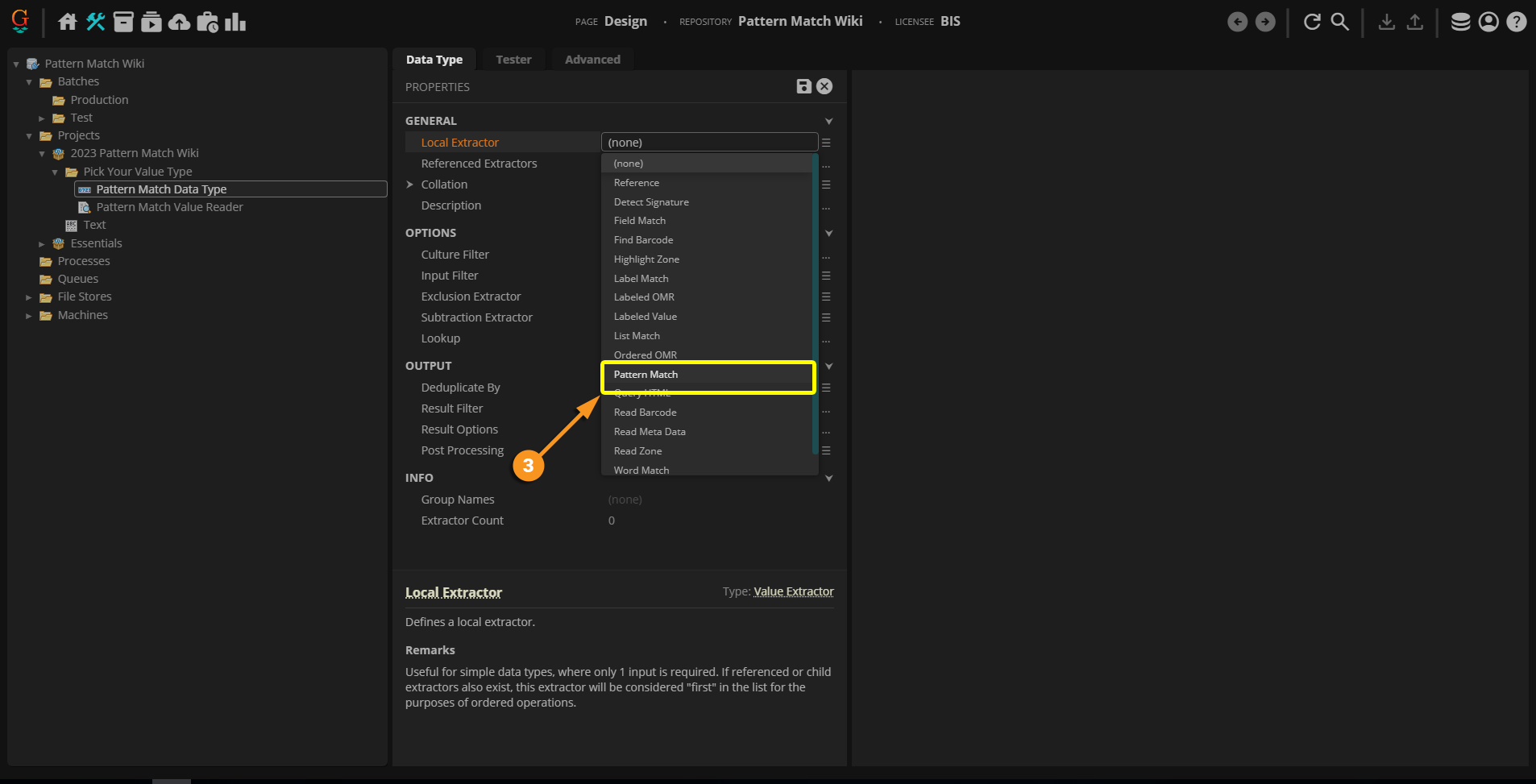Switch to the Tester tab
1536x784 pixels.
[513, 60]
